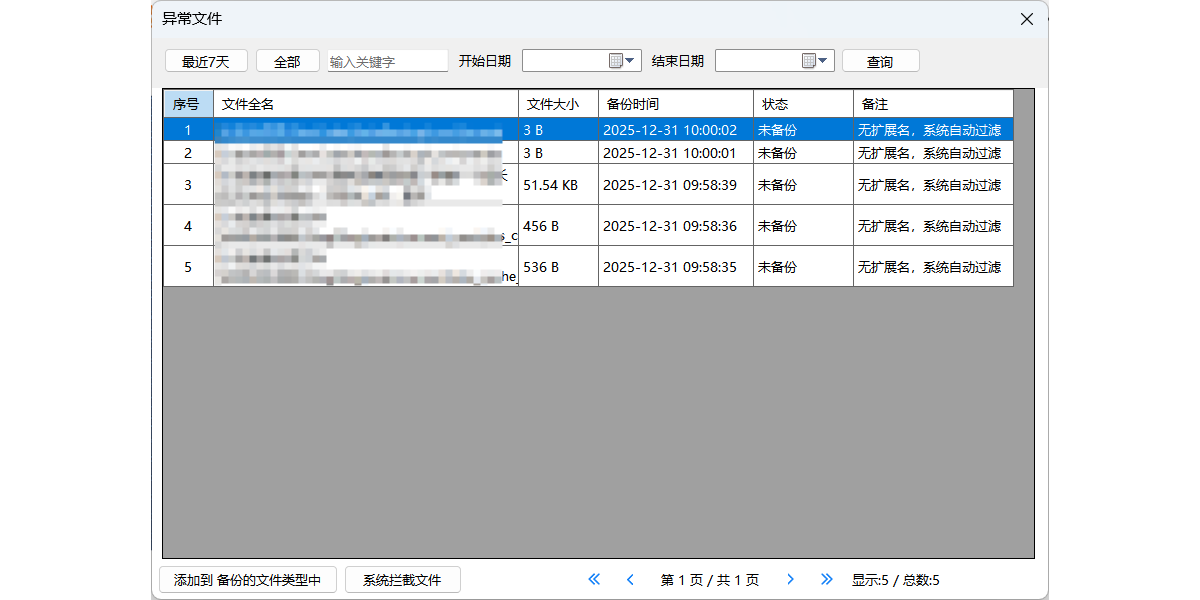
Task: Go to the next page arrow
Action: pos(790,579)
